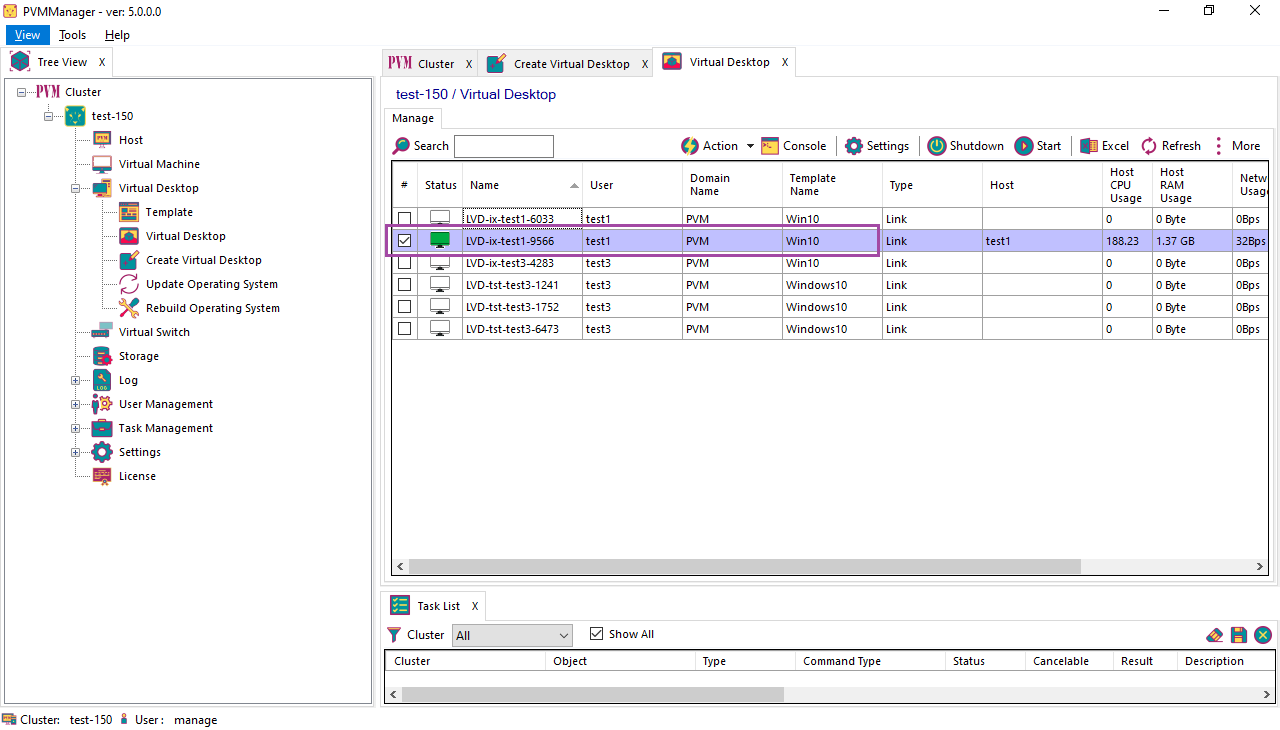The width and height of the screenshot is (1280, 730).
Task: Check the box for LVD-ix-test3-4283
Action: (405, 263)
